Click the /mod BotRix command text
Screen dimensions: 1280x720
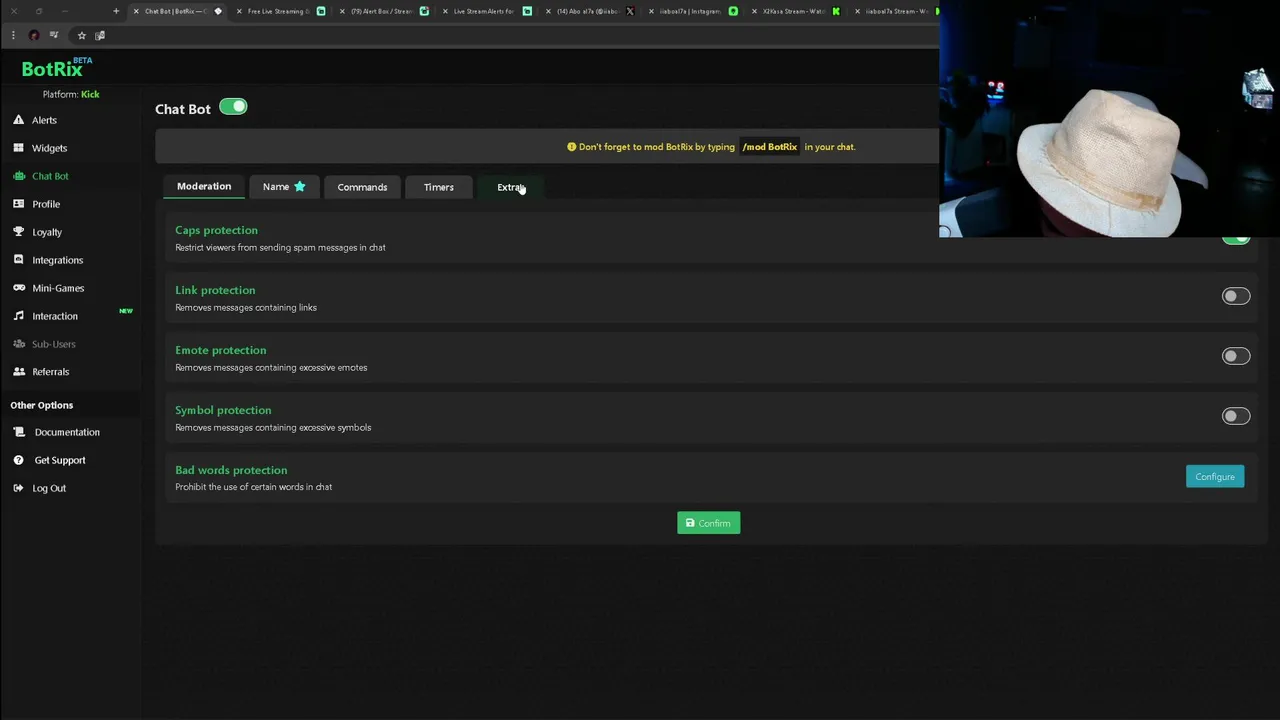[770, 147]
